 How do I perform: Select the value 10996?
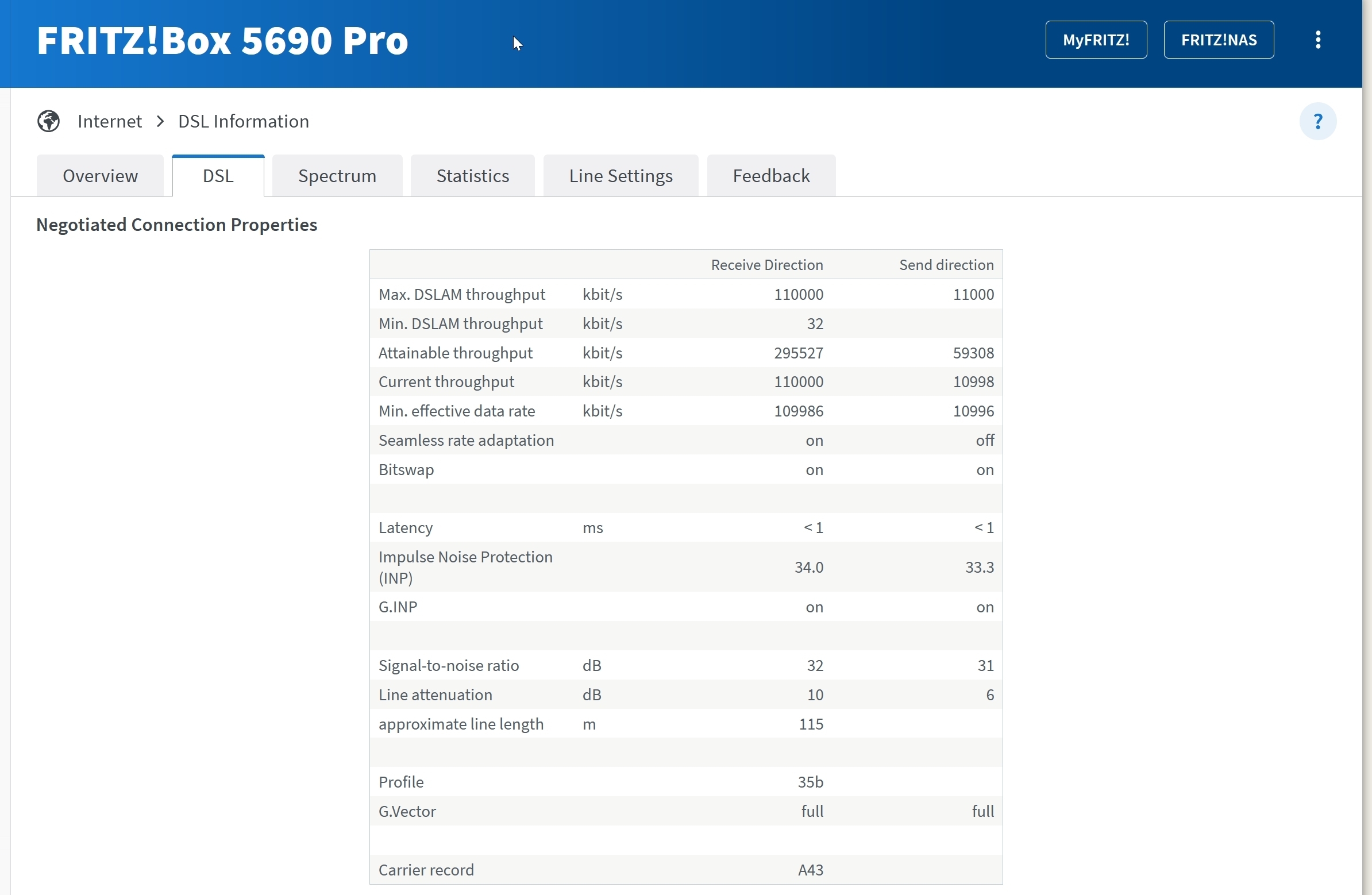click(973, 411)
